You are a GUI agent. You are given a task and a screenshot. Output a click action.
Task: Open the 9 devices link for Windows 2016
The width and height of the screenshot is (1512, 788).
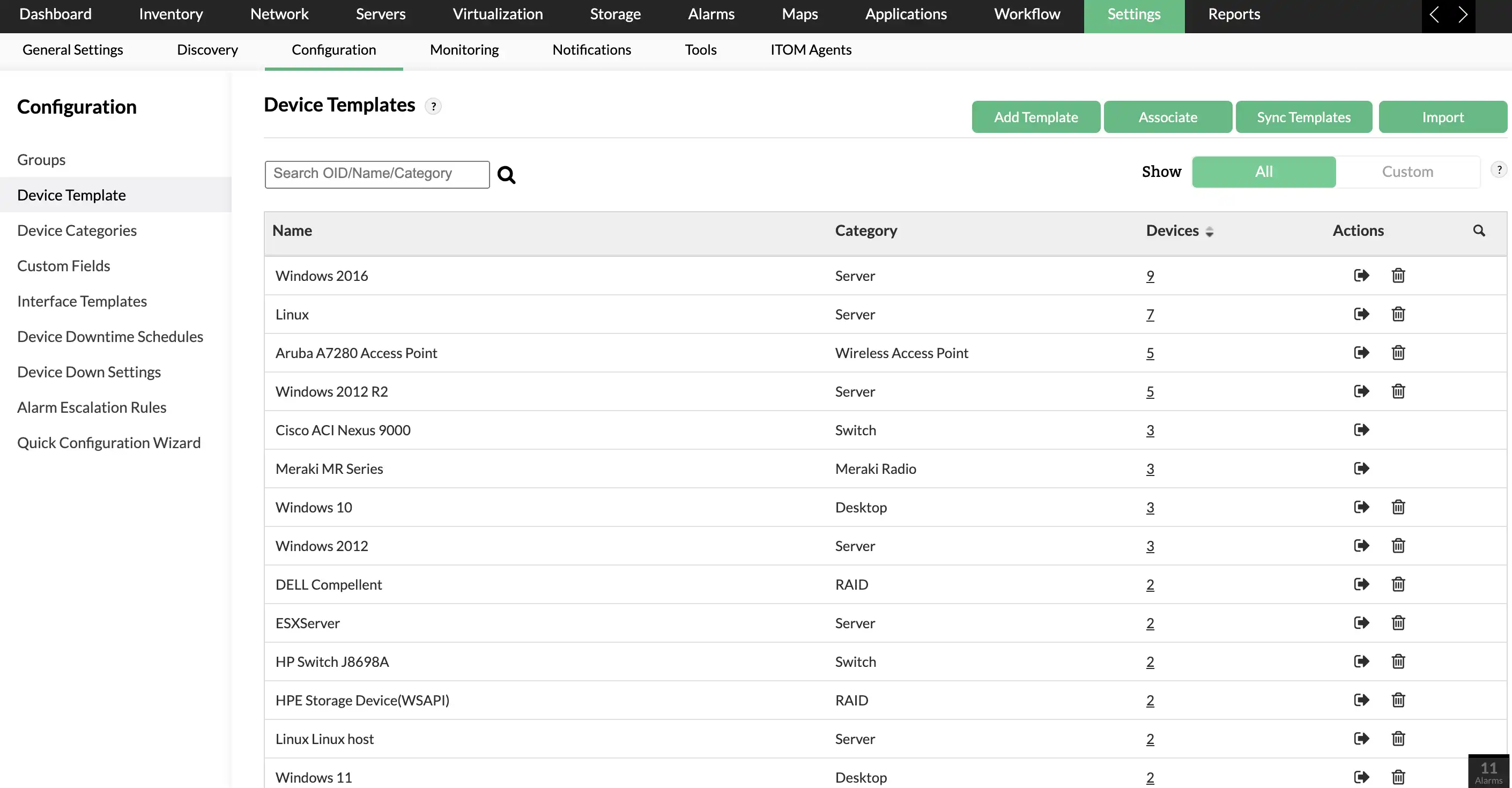(x=1150, y=275)
